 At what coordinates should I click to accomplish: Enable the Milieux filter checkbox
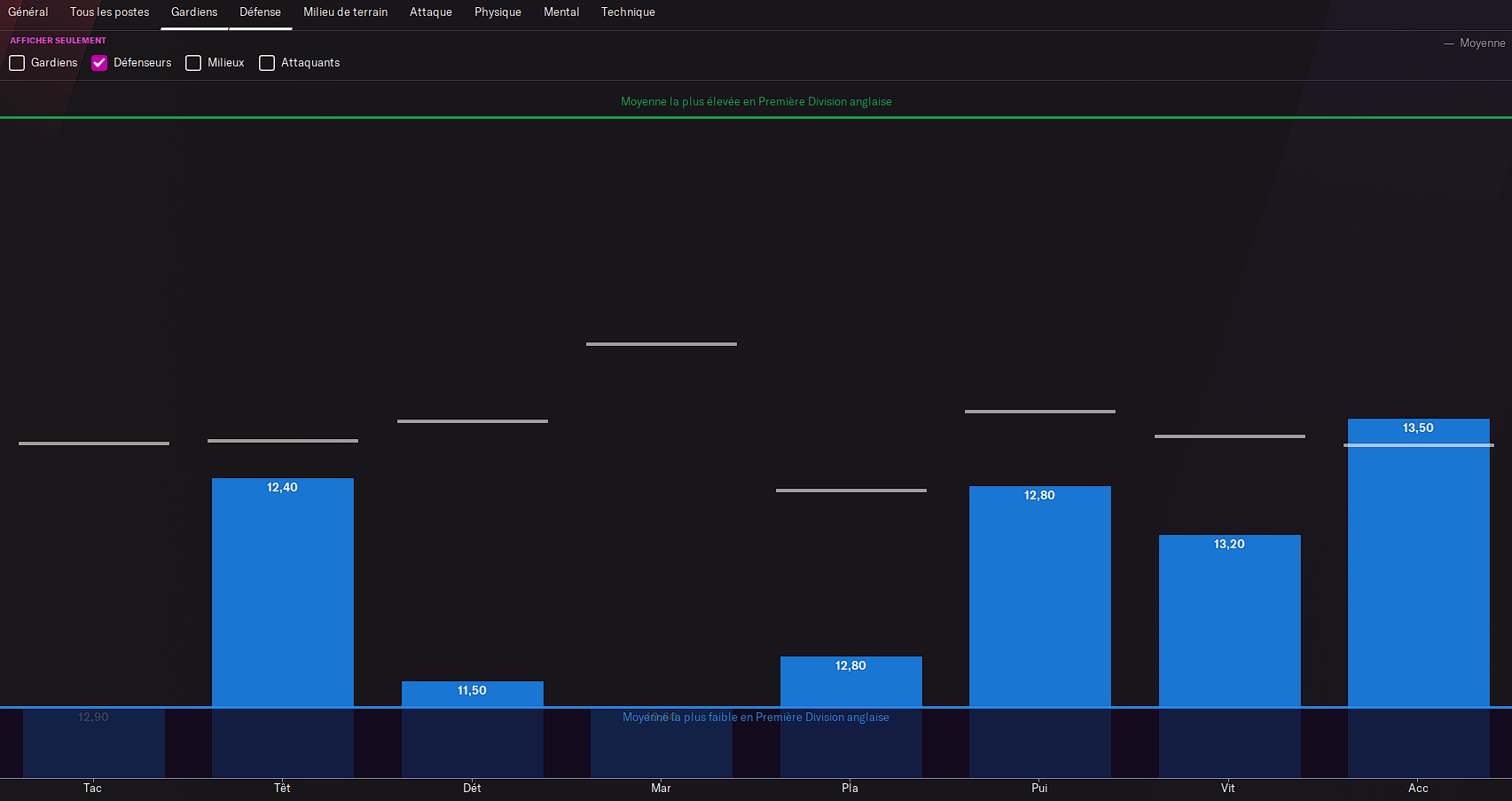193,63
